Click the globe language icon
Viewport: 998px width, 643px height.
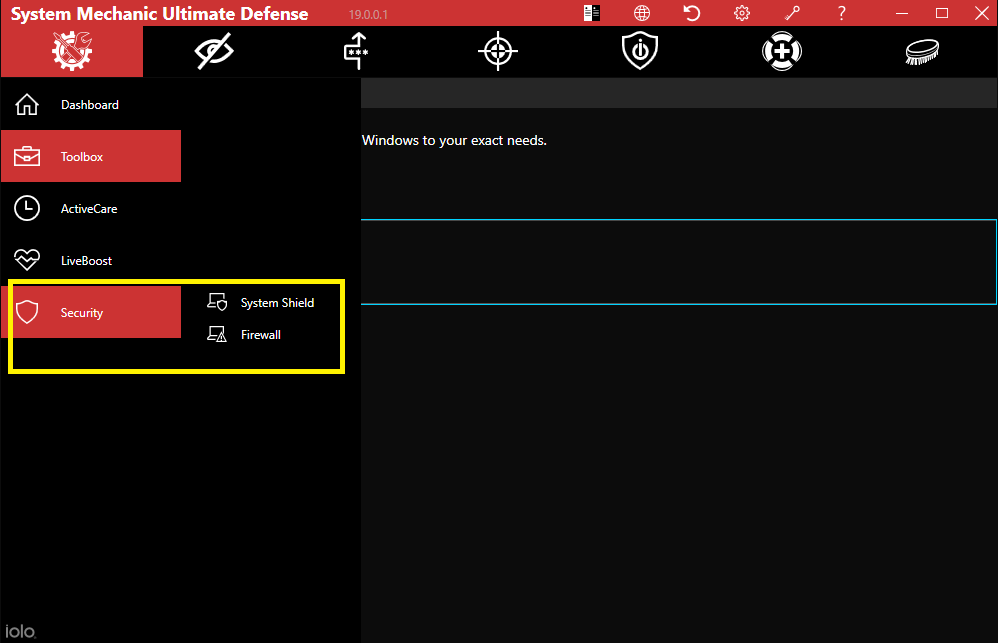[x=642, y=13]
